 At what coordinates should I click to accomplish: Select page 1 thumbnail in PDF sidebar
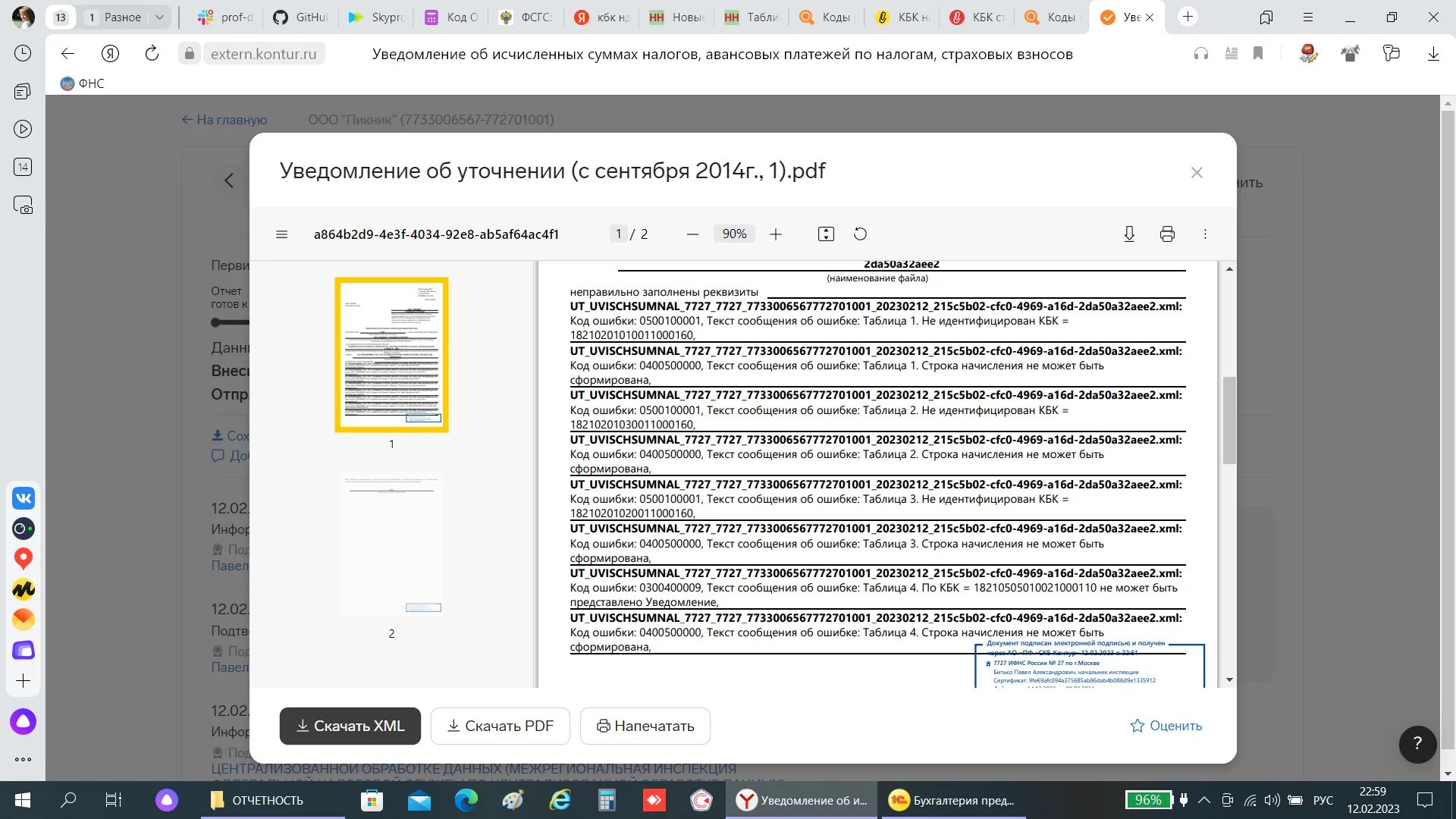[x=391, y=355]
